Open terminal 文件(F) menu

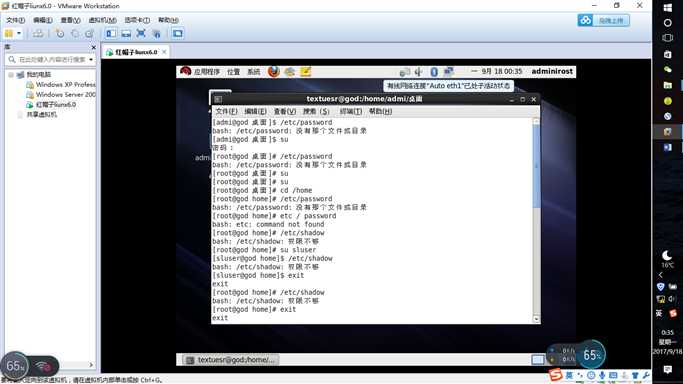pyautogui.click(x=226, y=111)
